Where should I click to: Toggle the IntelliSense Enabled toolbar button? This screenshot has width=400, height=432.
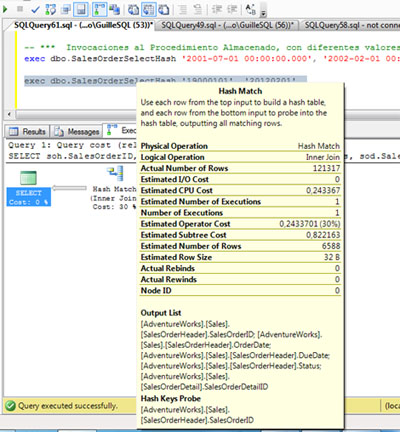pyautogui.click(x=81, y=9)
